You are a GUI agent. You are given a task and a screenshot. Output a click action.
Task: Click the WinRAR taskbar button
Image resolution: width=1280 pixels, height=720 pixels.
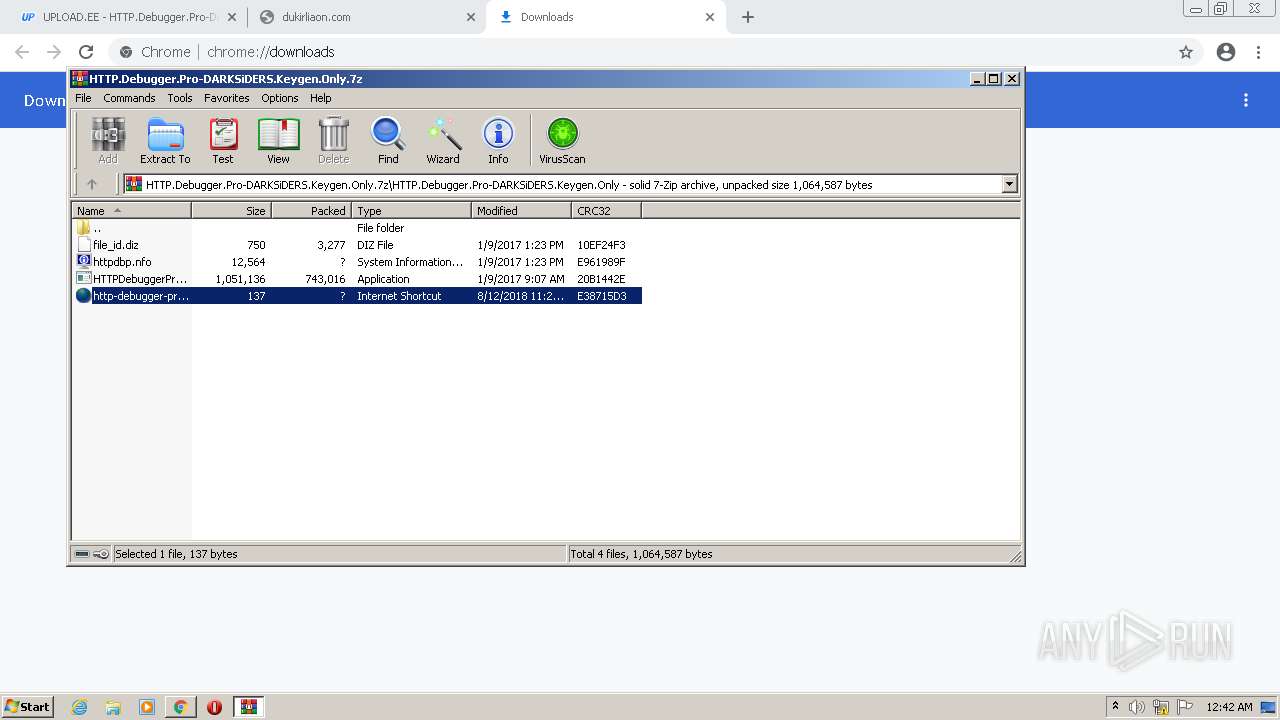click(248, 707)
